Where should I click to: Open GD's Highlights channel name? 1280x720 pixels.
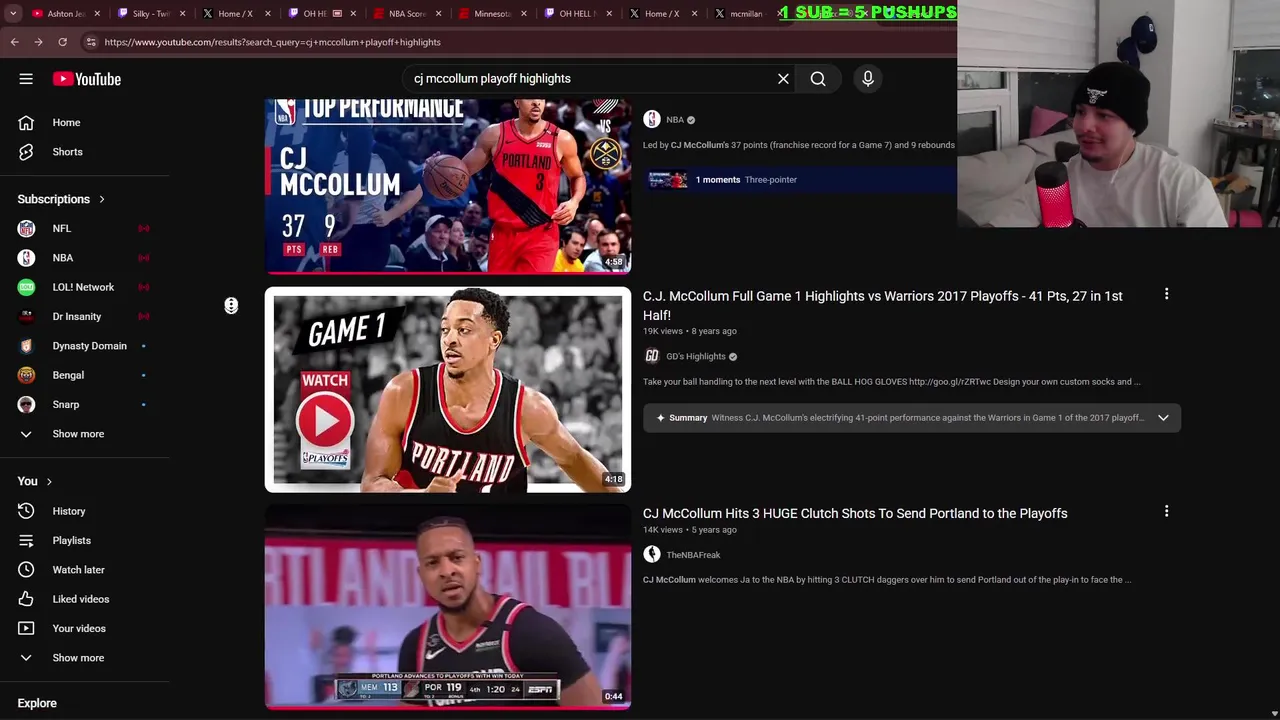(x=695, y=357)
